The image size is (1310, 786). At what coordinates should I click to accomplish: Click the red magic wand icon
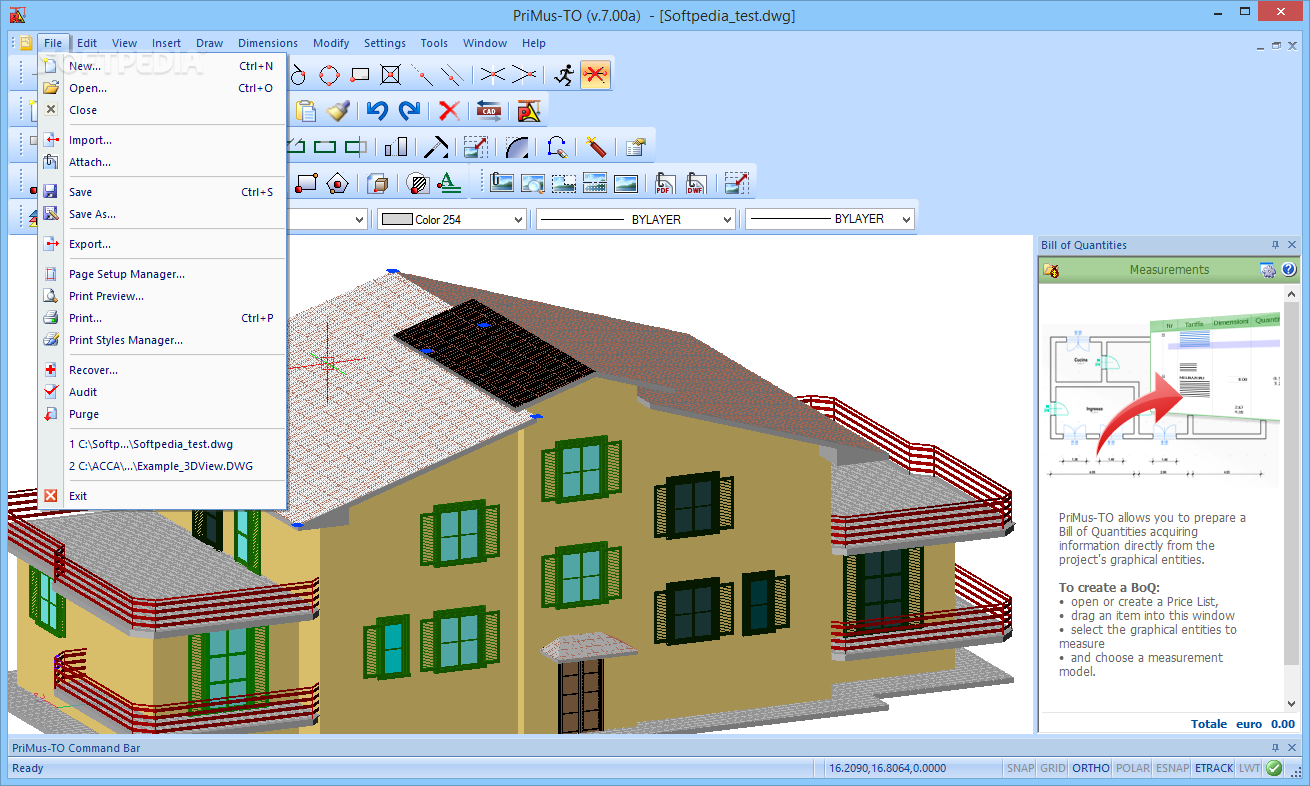pos(596,147)
